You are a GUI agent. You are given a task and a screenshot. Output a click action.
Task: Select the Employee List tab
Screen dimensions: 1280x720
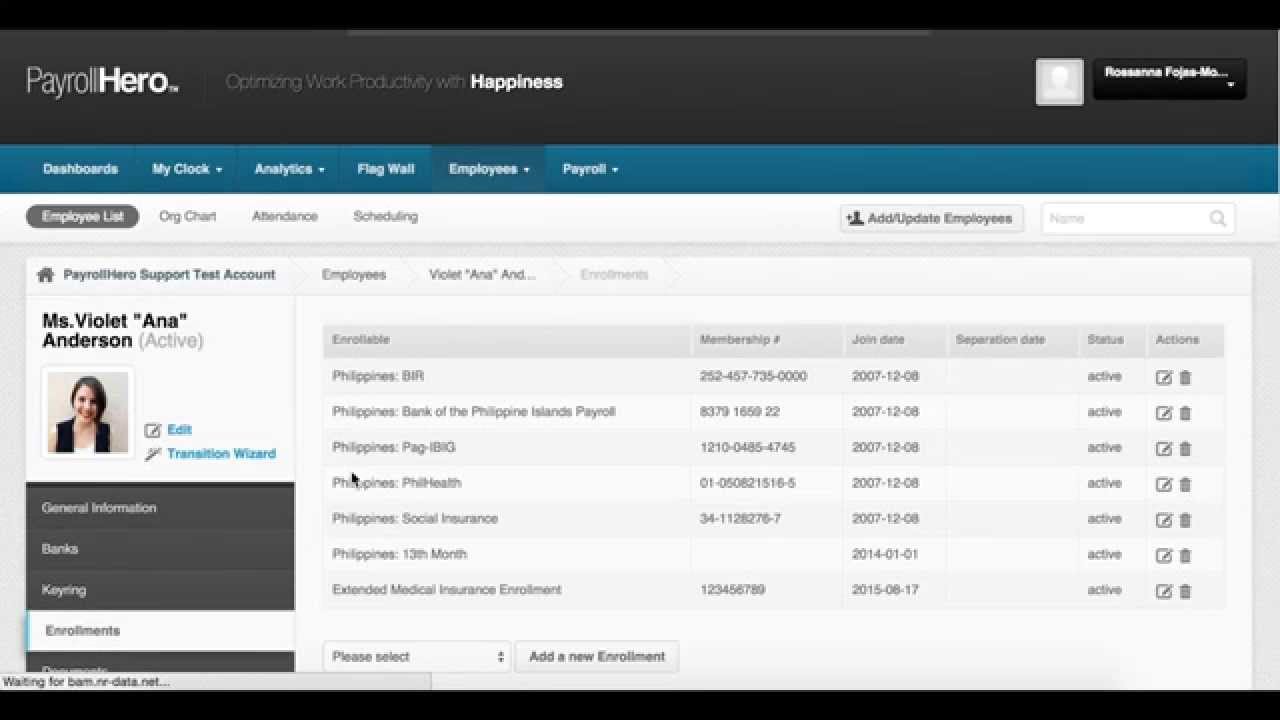82,216
